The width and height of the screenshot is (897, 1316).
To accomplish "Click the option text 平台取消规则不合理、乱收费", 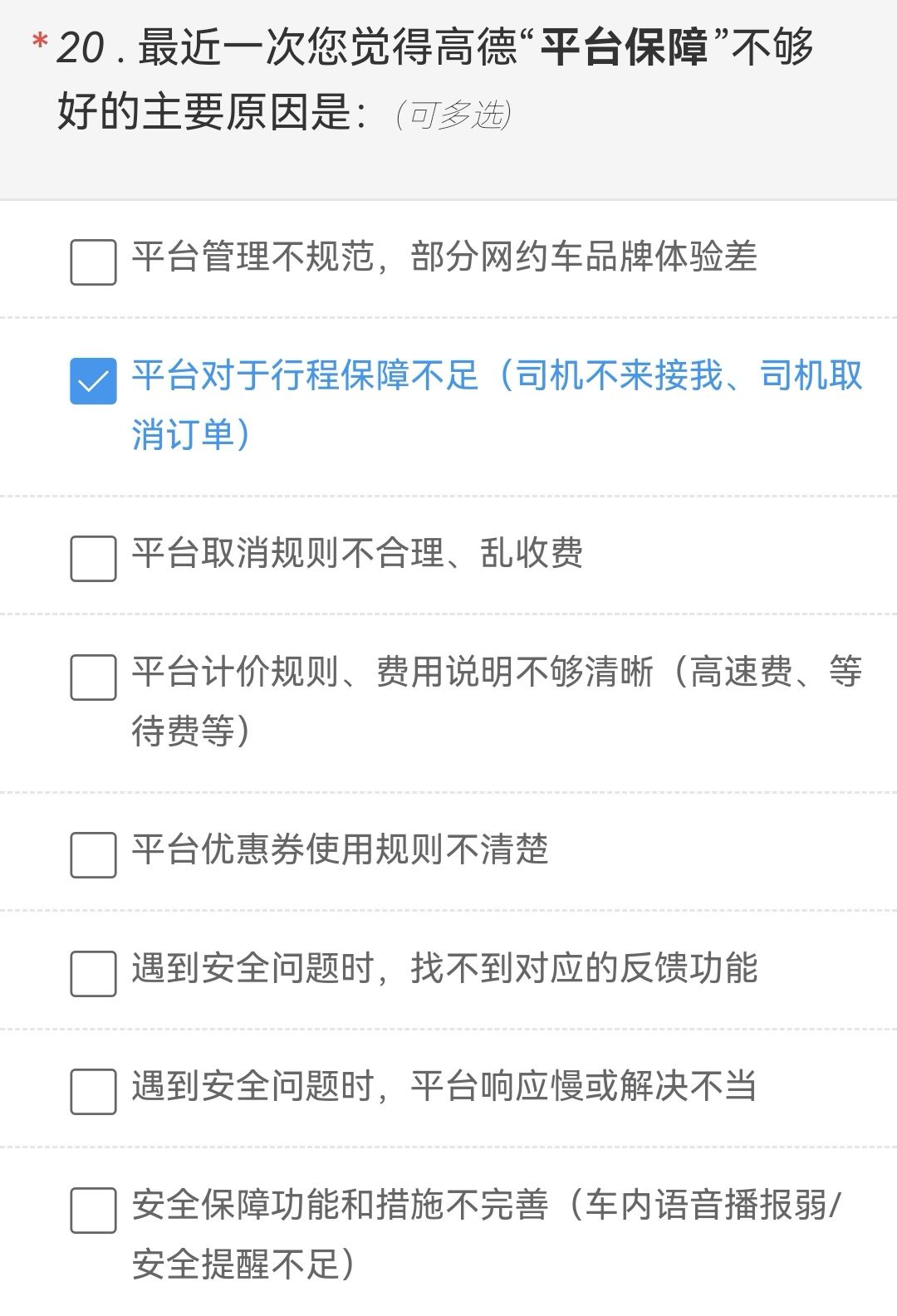I will pos(357,553).
